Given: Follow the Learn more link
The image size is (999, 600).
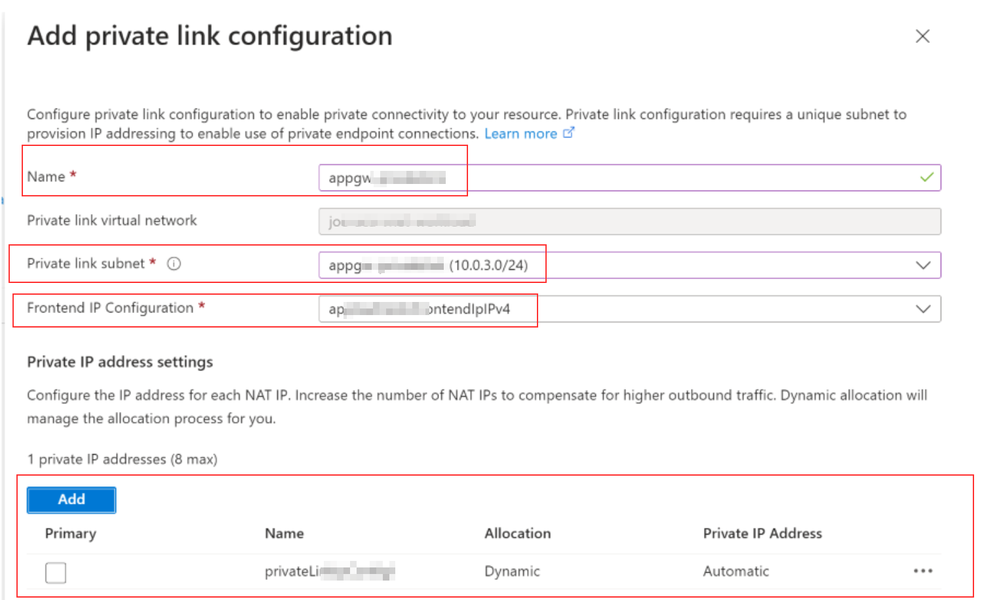Looking at the screenshot, I should (x=521, y=134).
